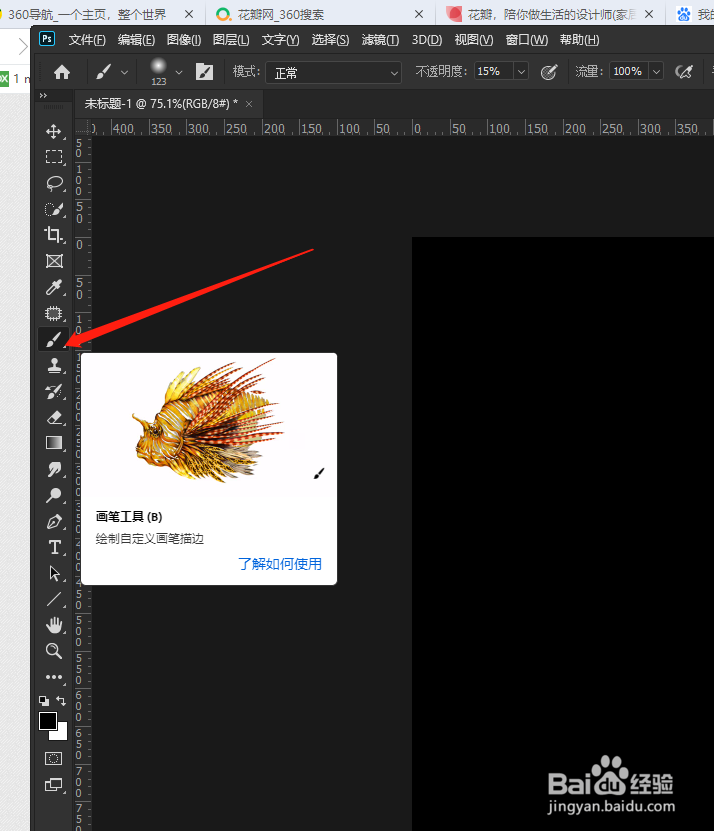Click the background color swatch
Screen dimensions: 714x831
click(61, 734)
